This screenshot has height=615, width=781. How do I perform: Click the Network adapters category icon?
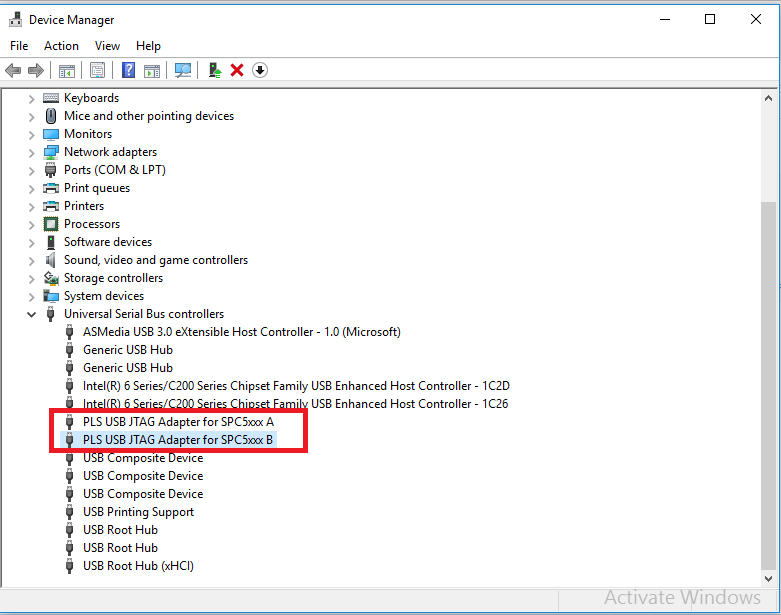click(x=51, y=152)
